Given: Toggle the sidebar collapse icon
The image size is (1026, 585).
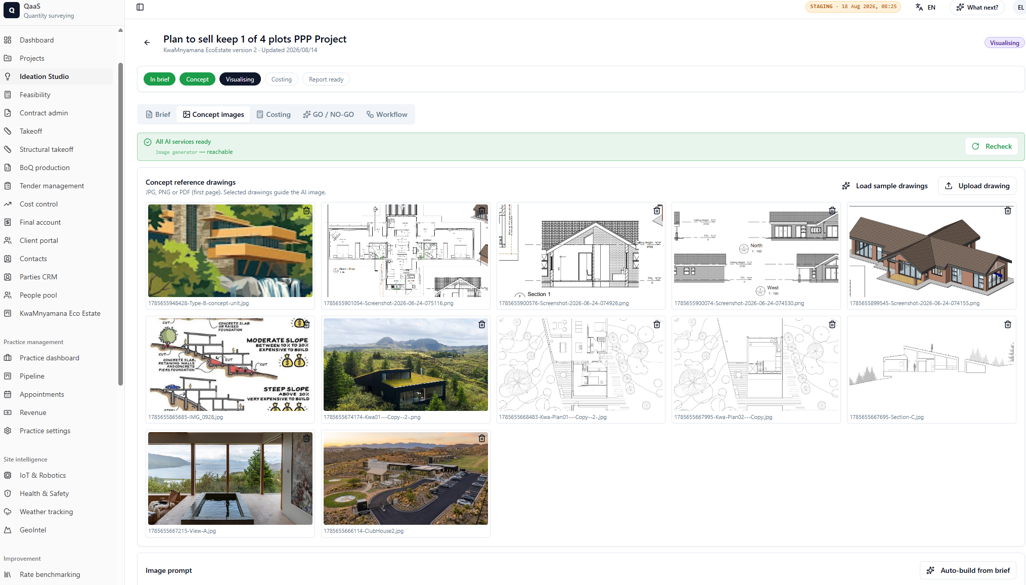Looking at the screenshot, I should click(x=140, y=7).
